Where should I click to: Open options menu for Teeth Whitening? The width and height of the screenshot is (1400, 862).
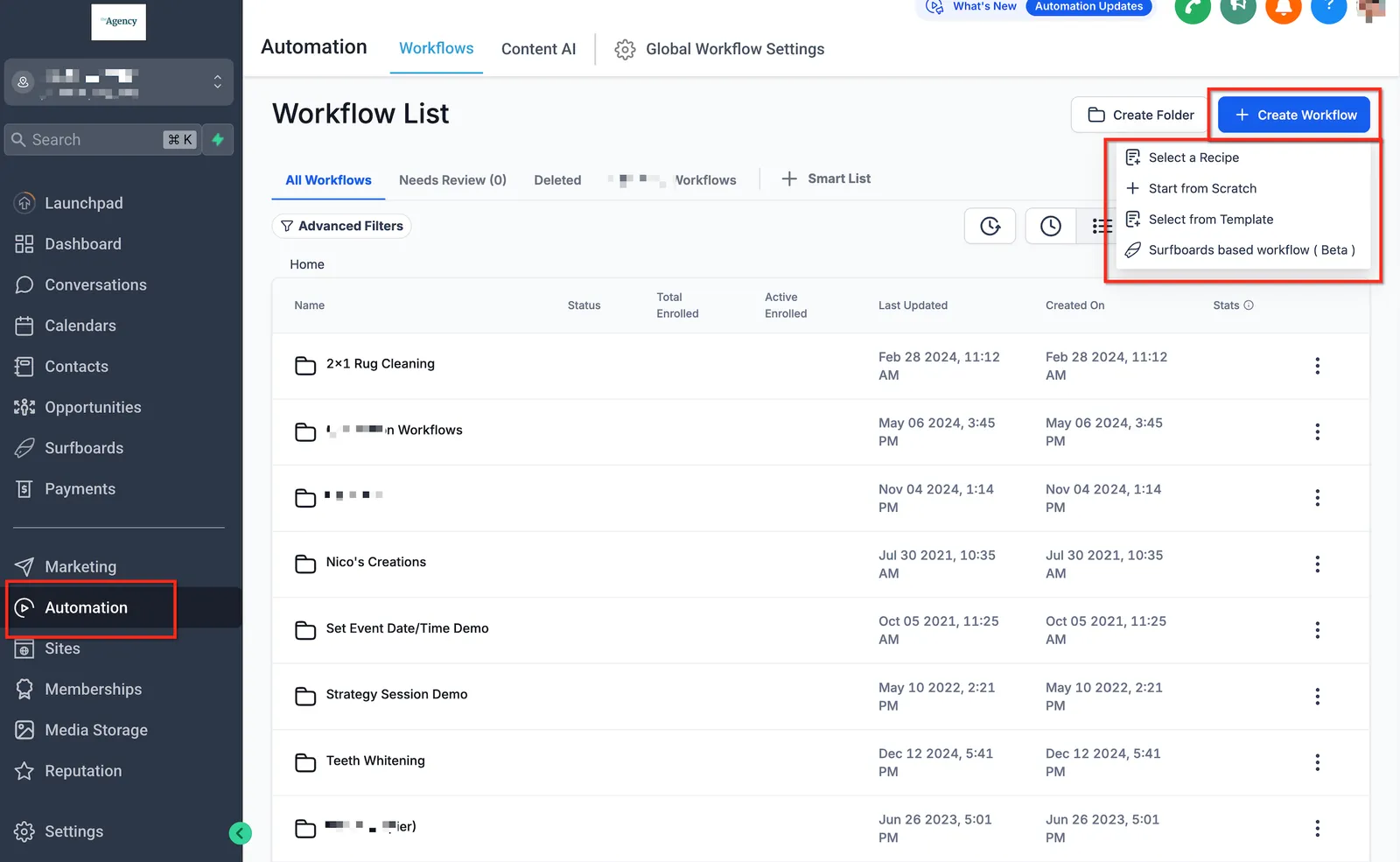1317,762
